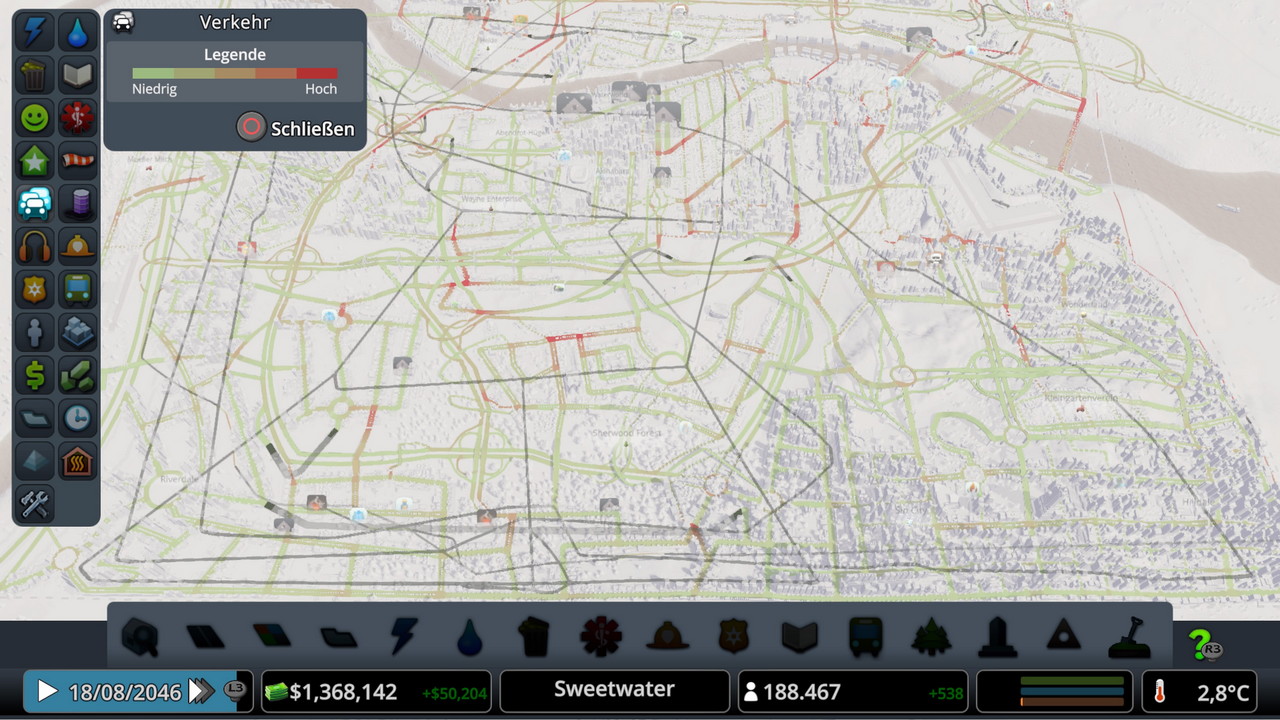1280x720 pixels.
Task: Show the Police badge info view
Action: (x=35, y=289)
